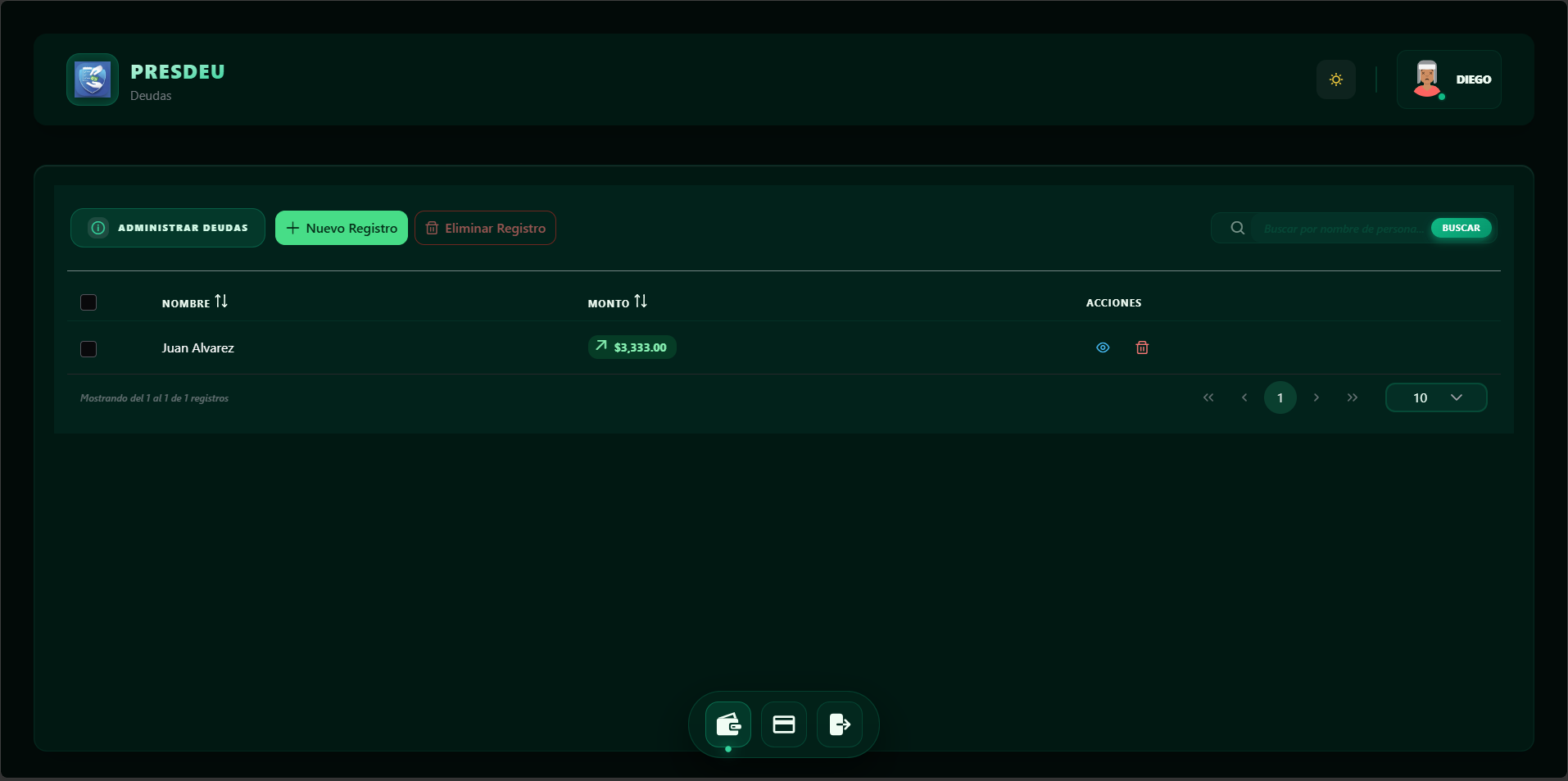This screenshot has height=781, width=1568.
Task: Go to last page with double-right arrows
Action: pyautogui.click(x=1353, y=397)
